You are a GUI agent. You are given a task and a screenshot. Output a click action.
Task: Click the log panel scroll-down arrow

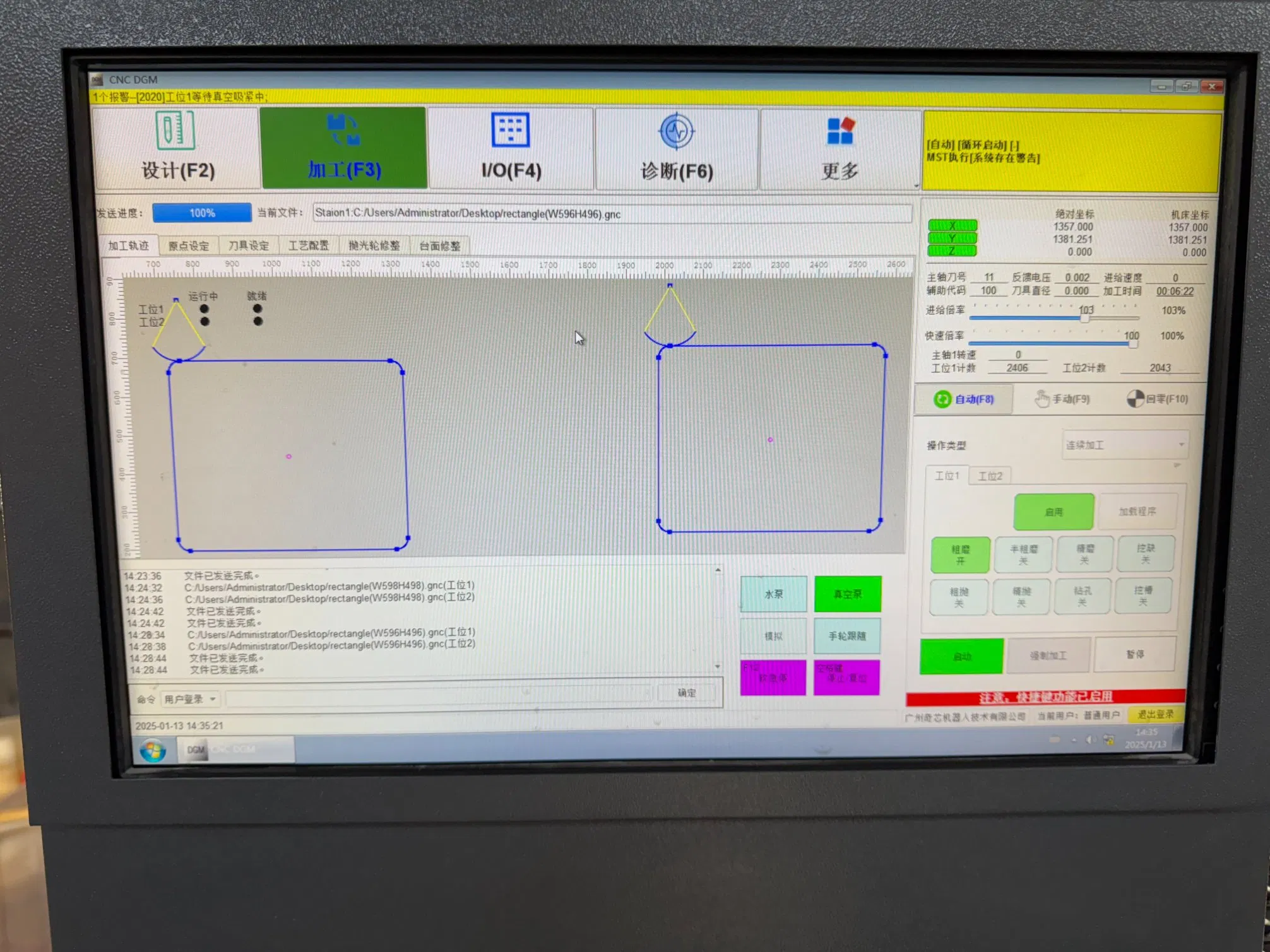click(x=718, y=666)
